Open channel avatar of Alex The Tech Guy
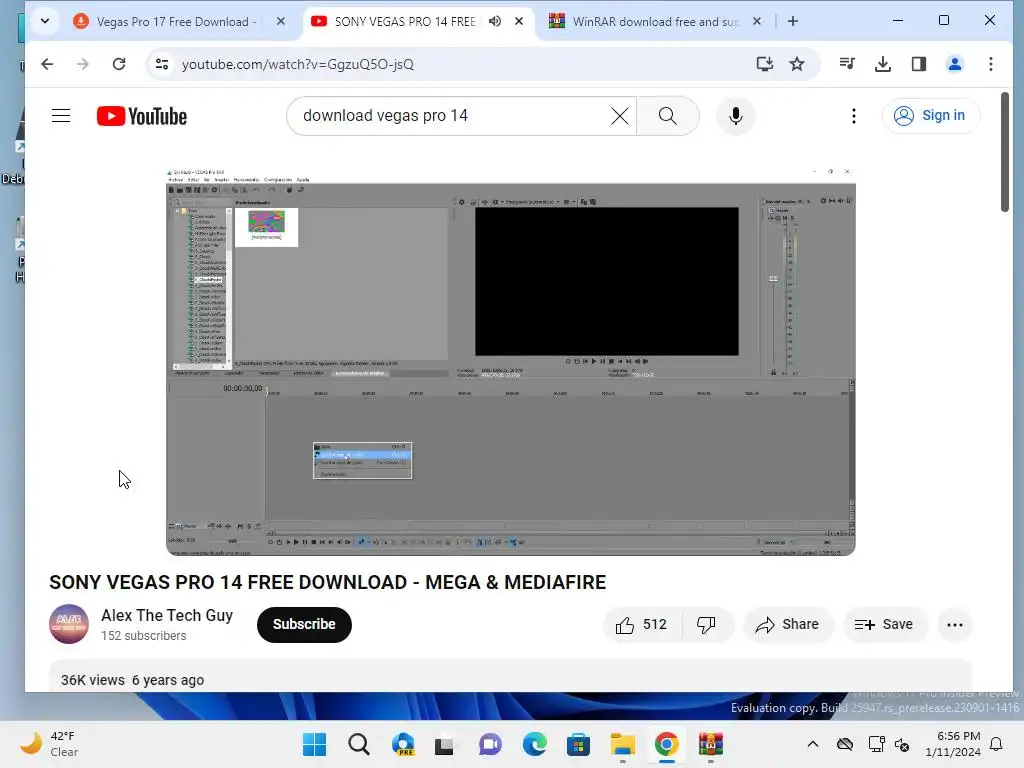1024x768 pixels. point(69,624)
